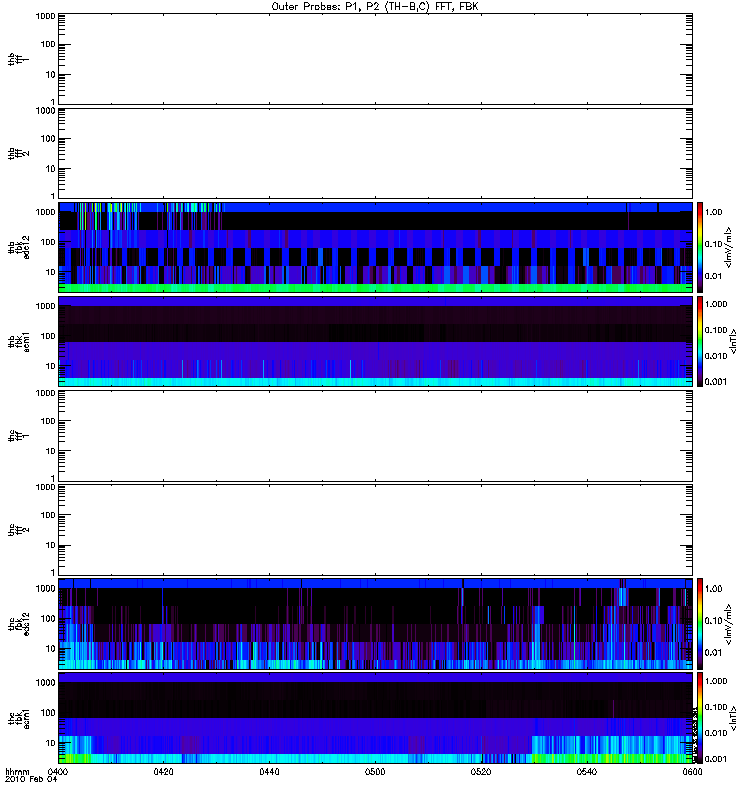Click the 0420 time axis label
Image resolution: width=750 pixels, height=800 pixels.
tap(163, 772)
